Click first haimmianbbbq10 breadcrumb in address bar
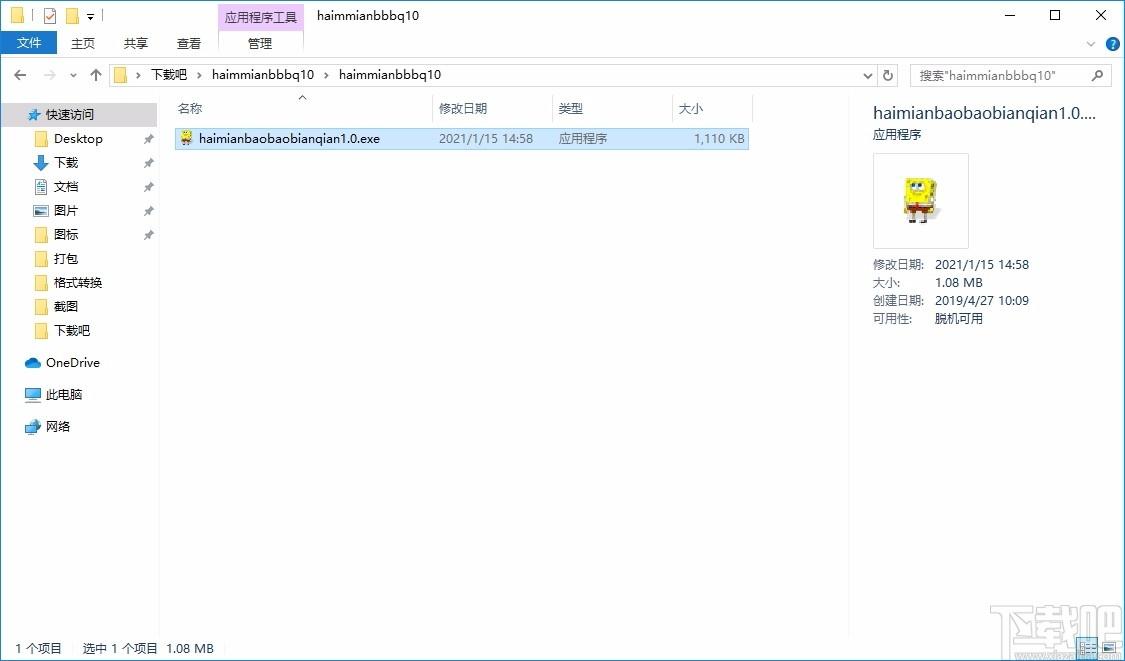The image size is (1125, 661). pyautogui.click(x=263, y=75)
